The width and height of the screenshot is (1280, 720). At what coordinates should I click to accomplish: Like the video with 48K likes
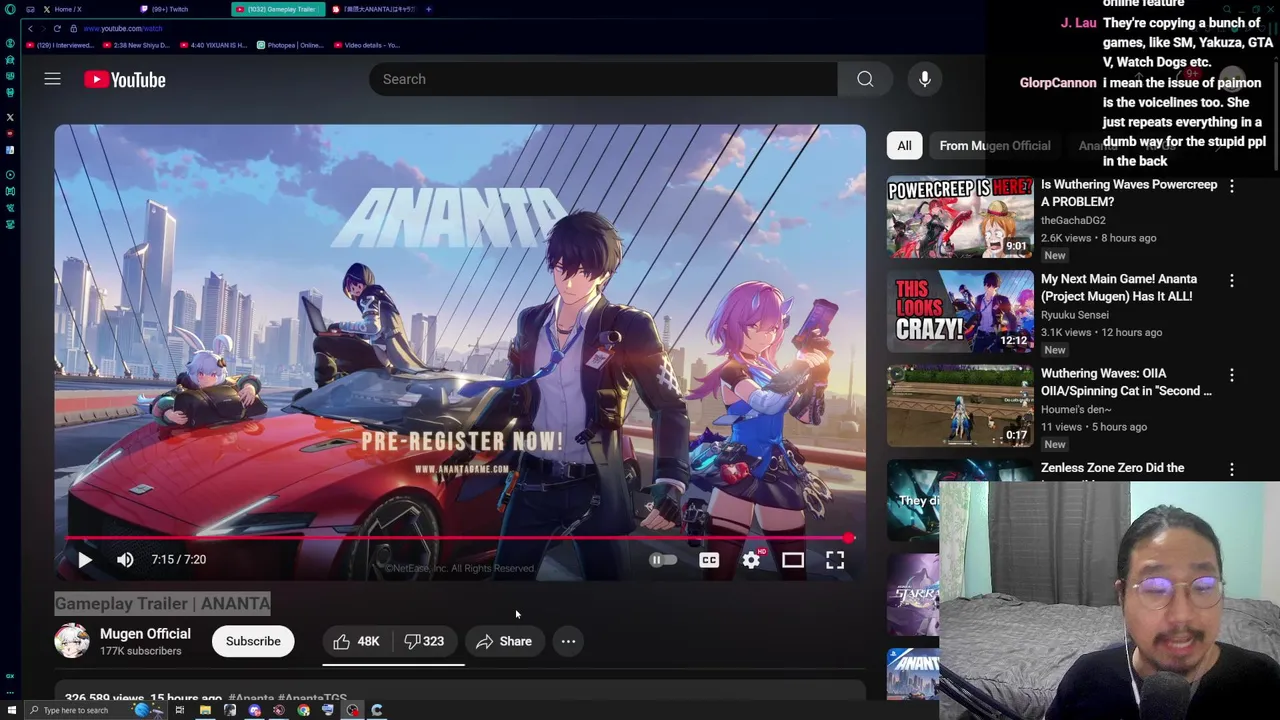356,641
